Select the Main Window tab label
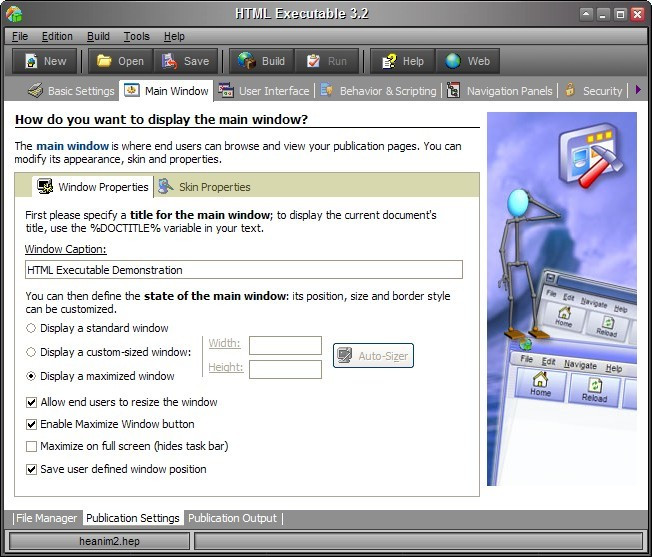Image resolution: width=652 pixels, height=557 pixels. pos(177,91)
